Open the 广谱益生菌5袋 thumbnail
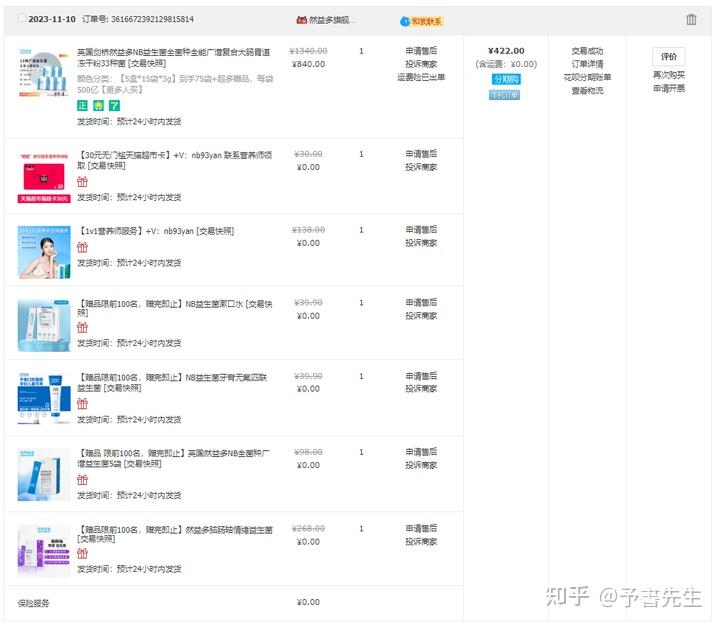The width and height of the screenshot is (720, 627). (x=44, y=474)
